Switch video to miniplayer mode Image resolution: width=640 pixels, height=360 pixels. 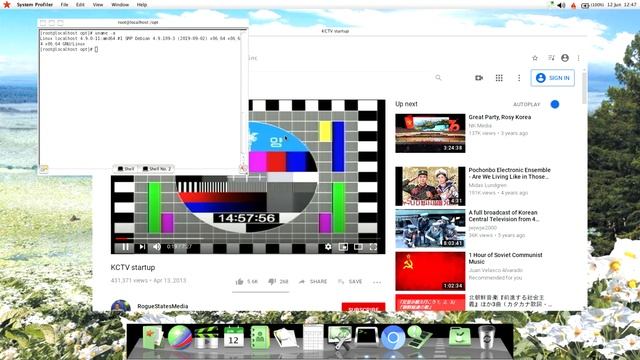click(x=343, y=247)
